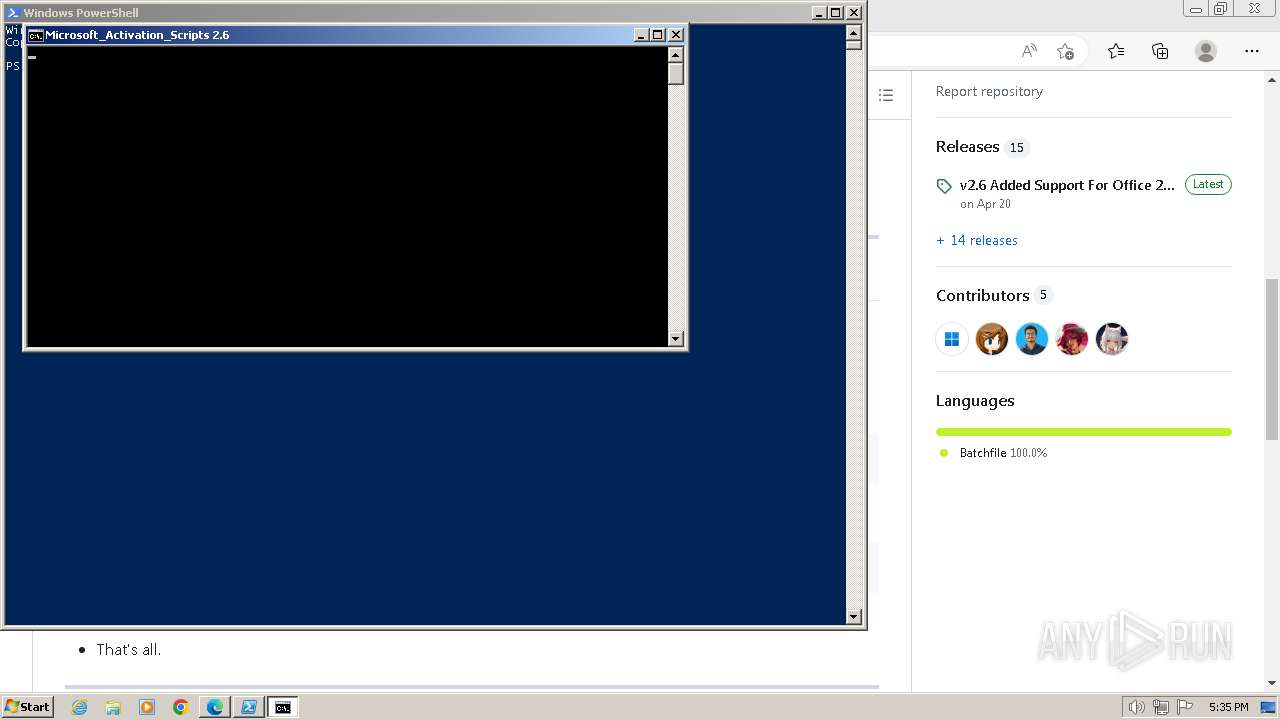Open the Edge profile avatar menu
Viewport: 1280px width, 720px height.
point(1206,51)
